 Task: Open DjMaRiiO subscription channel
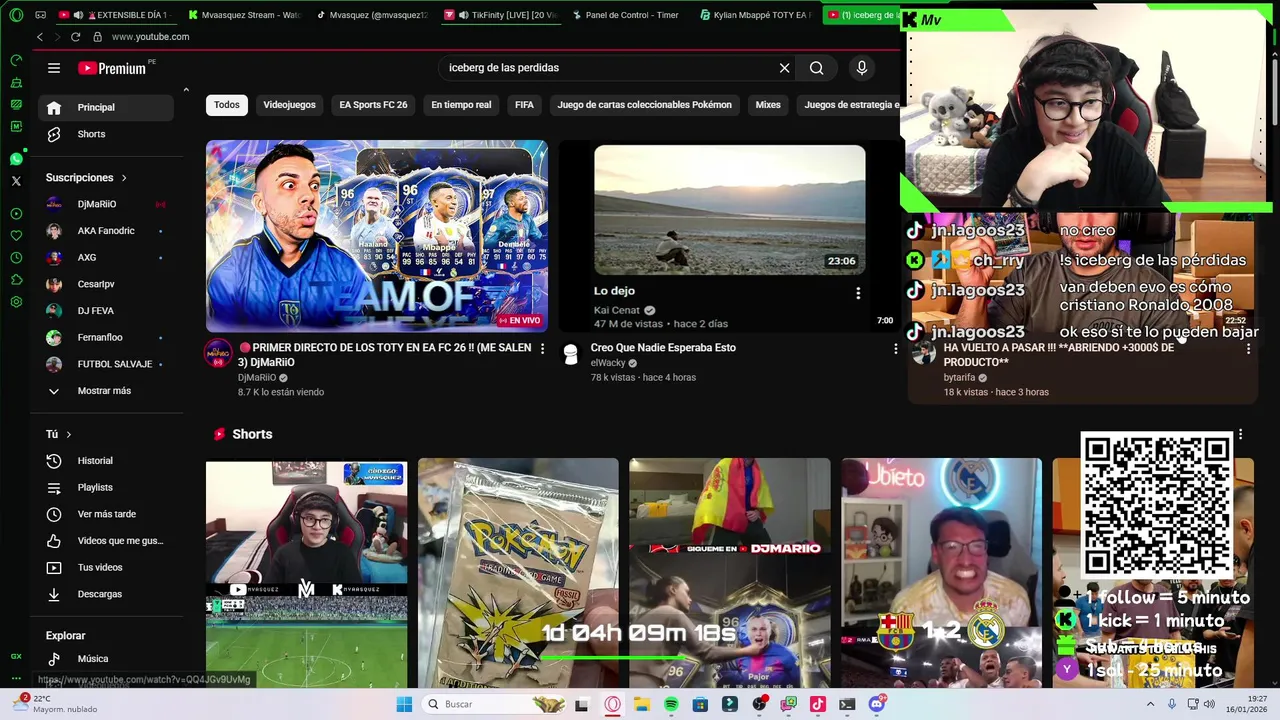coord(106,204)
